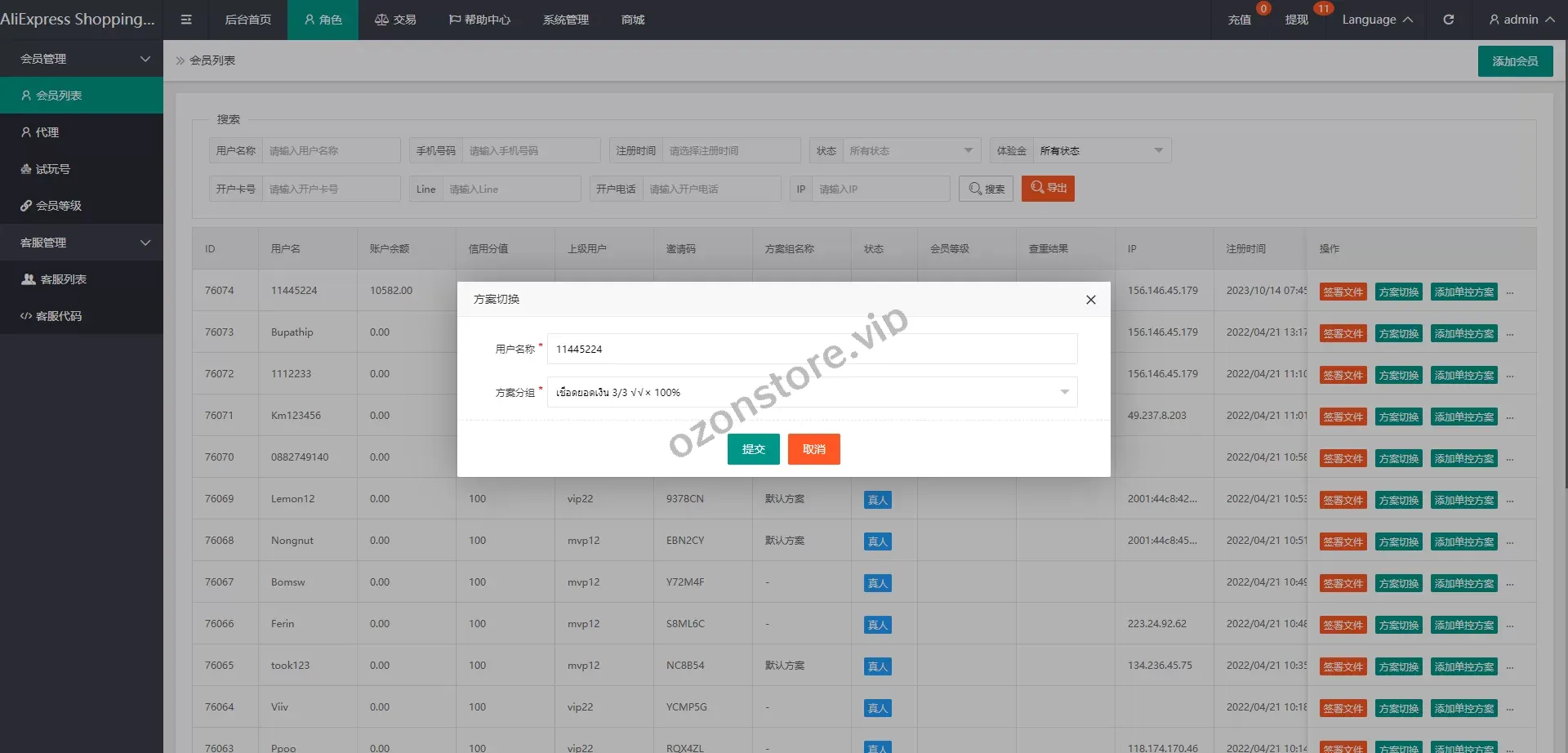
Task: Open 客服列表 sidebar item
Action: coord(63,279)
